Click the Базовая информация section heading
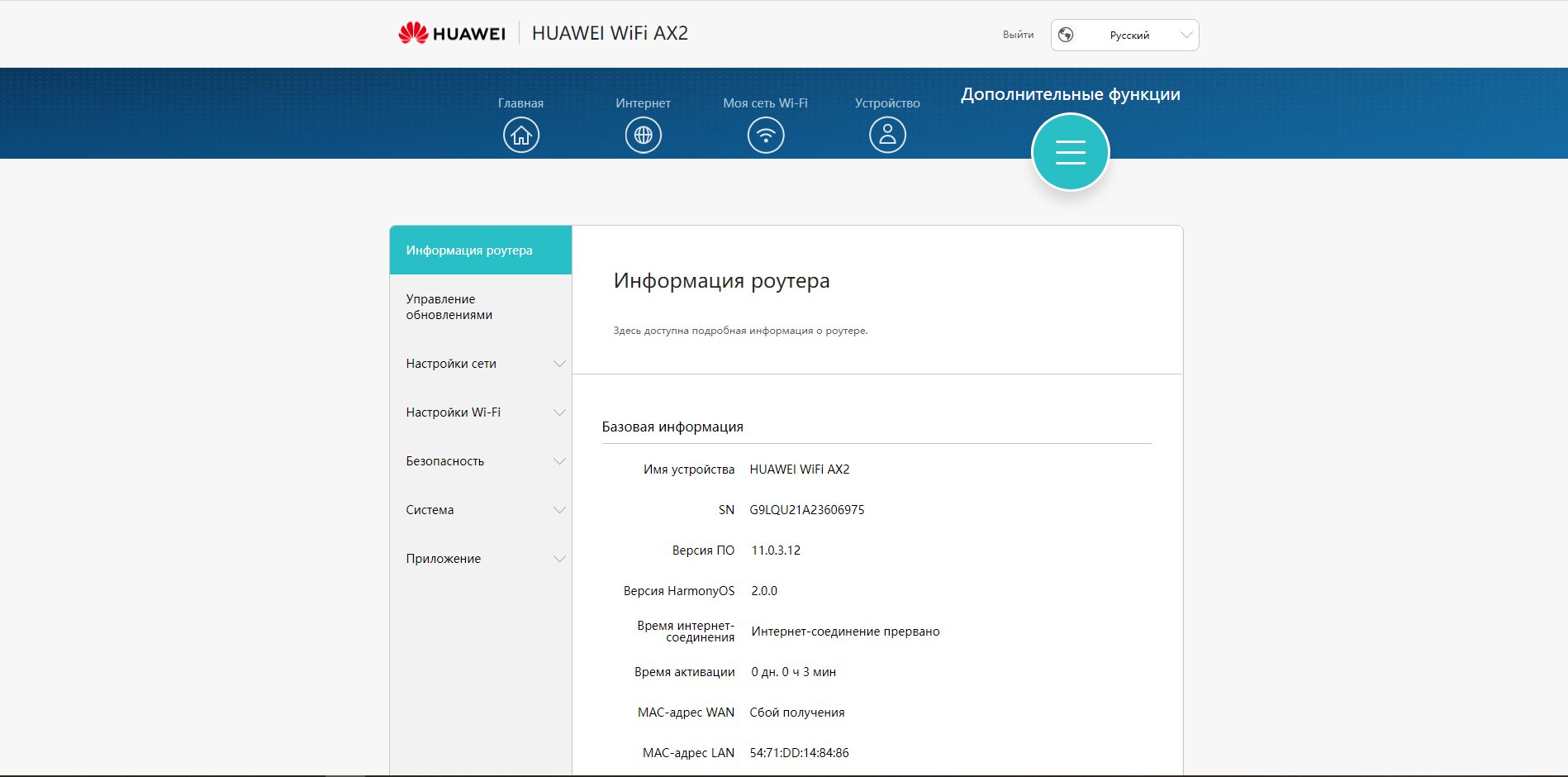 672,427
